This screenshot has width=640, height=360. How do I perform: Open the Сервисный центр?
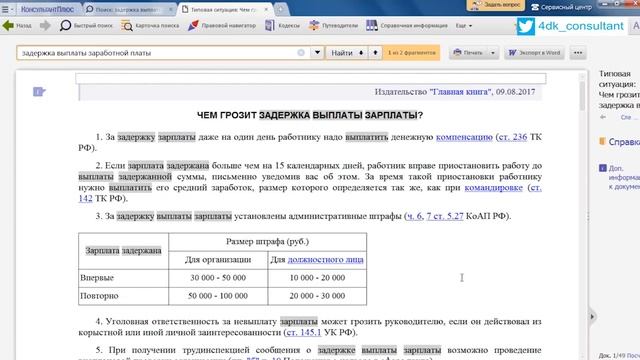(561, 7)
